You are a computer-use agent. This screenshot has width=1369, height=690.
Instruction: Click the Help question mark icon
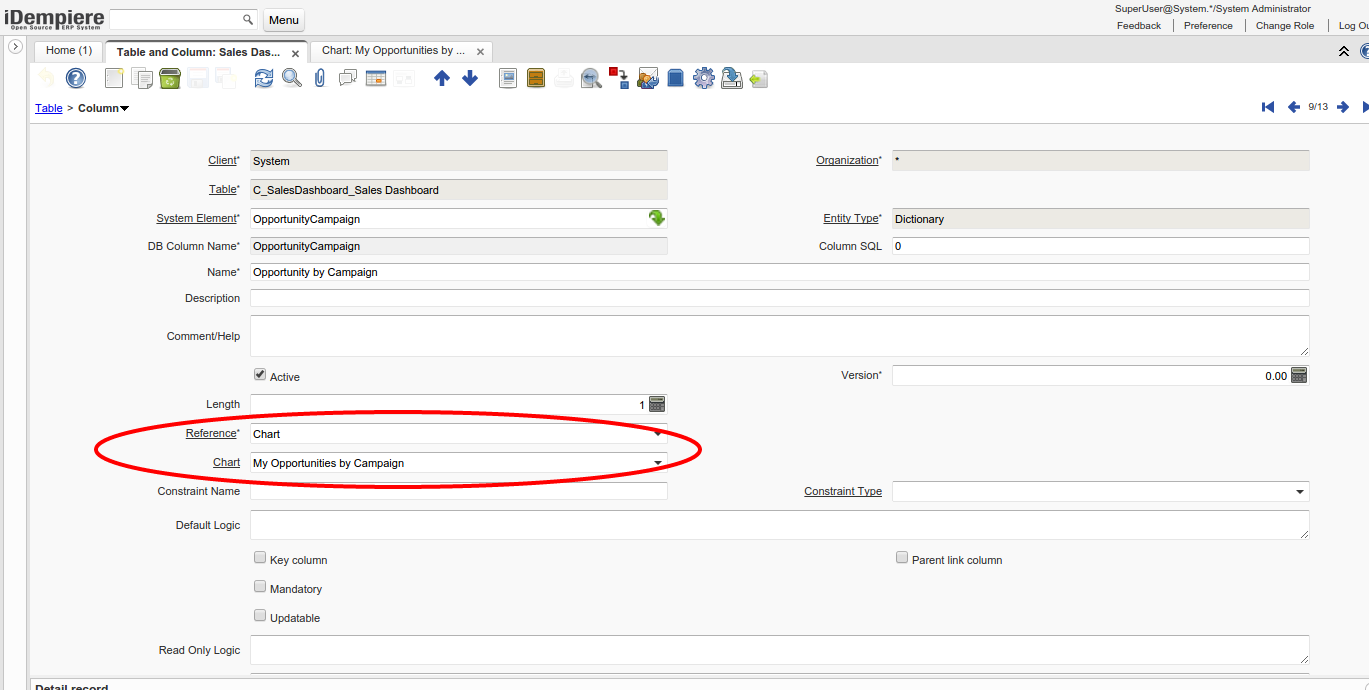coord(76,78)
